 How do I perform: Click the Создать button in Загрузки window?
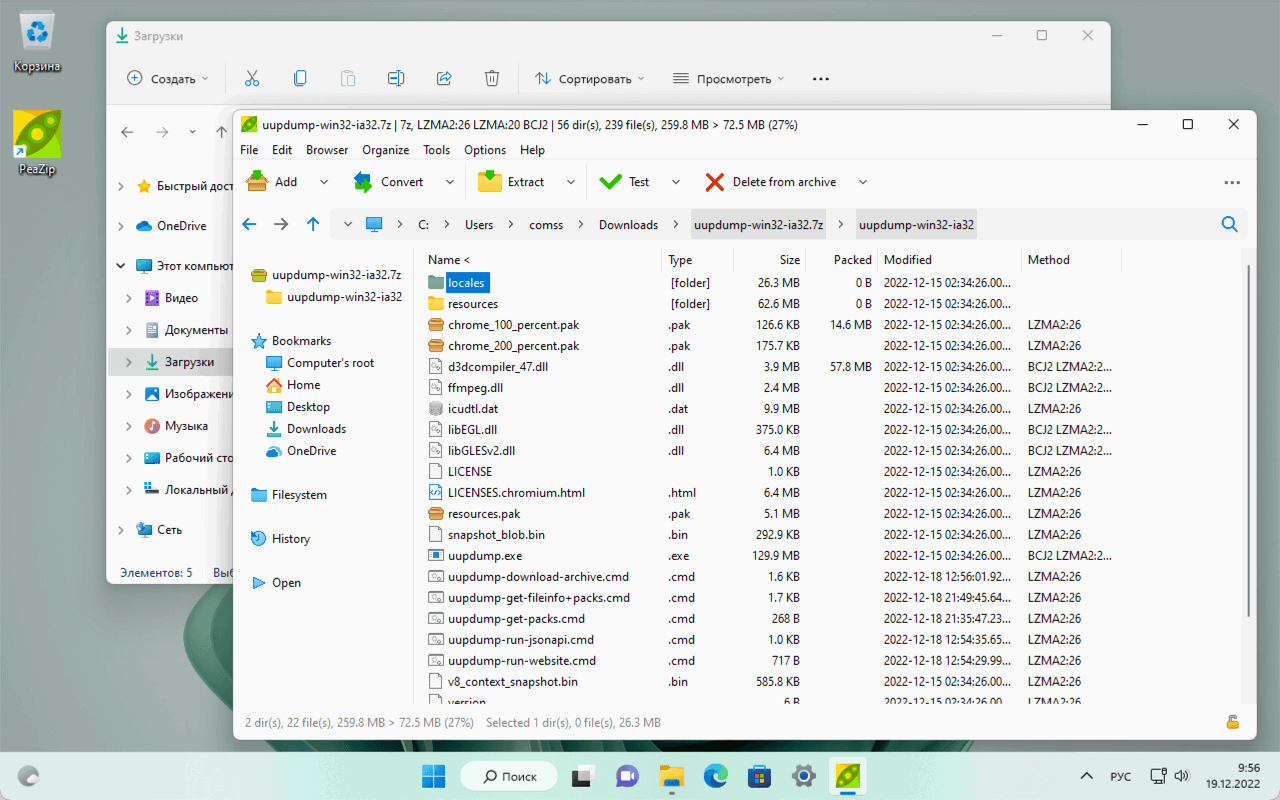[168, 78]
